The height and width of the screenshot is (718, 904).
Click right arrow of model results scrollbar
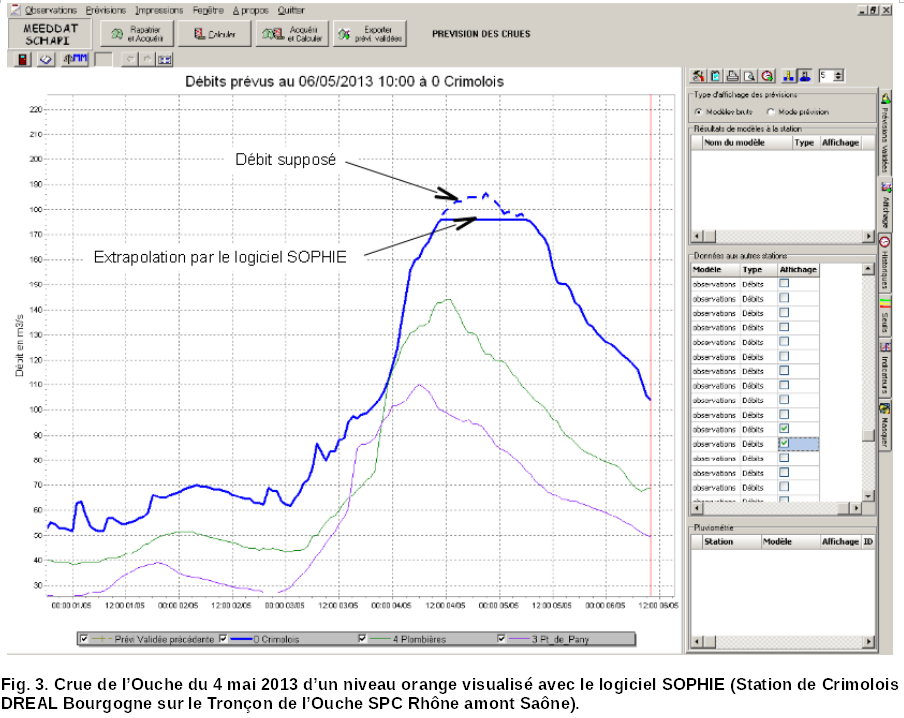868,236
